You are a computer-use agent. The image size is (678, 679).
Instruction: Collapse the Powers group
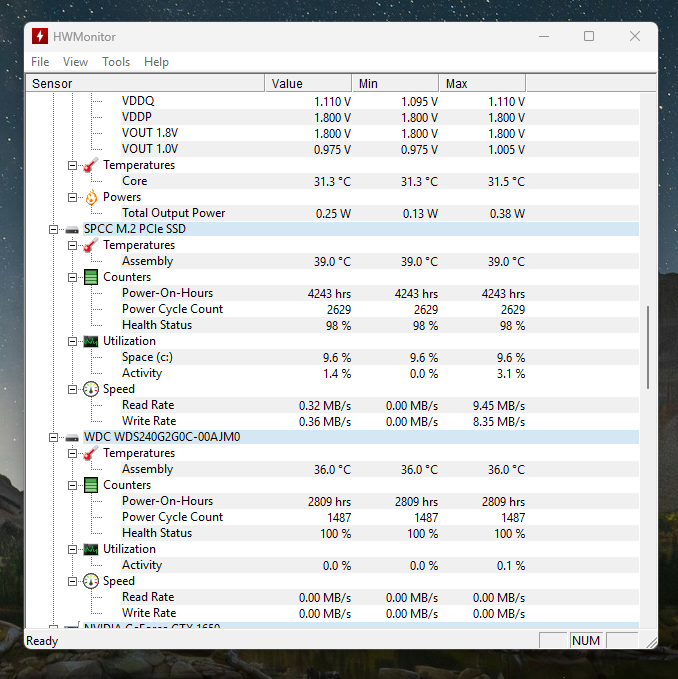pyautogui.click(x=72, y=197)
